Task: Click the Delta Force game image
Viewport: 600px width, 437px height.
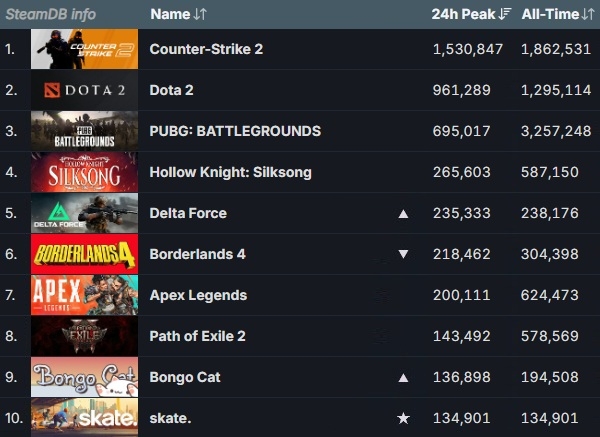Action: (x=84, y=213)
